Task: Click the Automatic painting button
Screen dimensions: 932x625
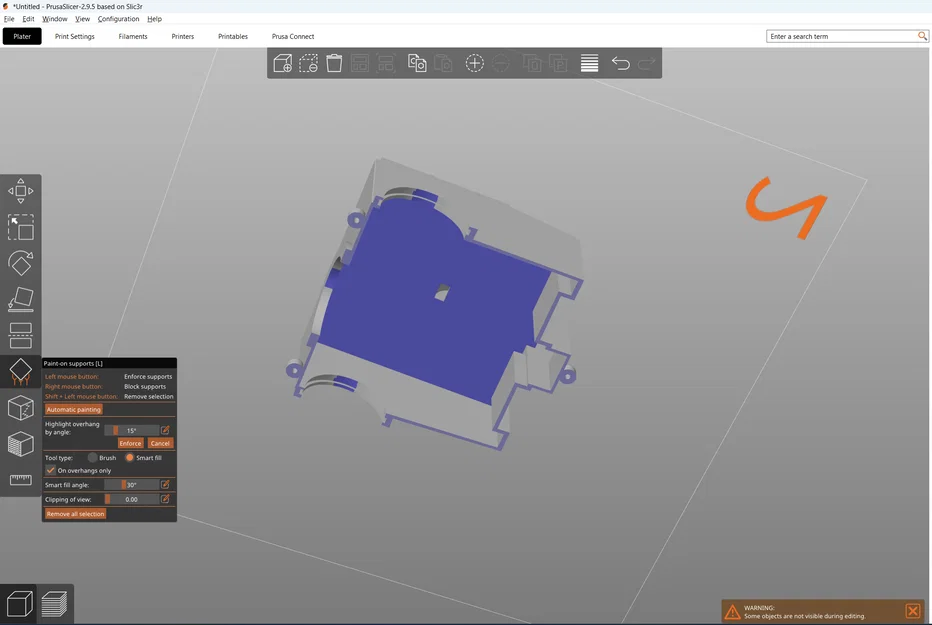Action: click(74, 409)
